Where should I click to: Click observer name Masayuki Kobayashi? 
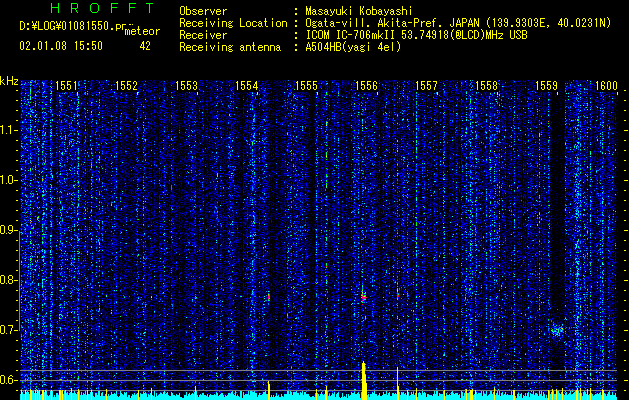[359, 11]
